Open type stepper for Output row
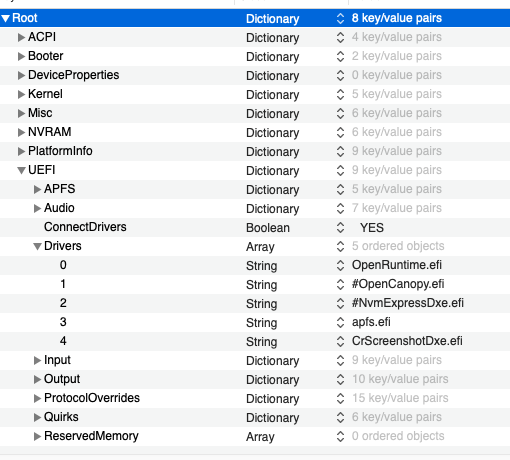This screenshot has height=460, width=510. click(340, 379)
